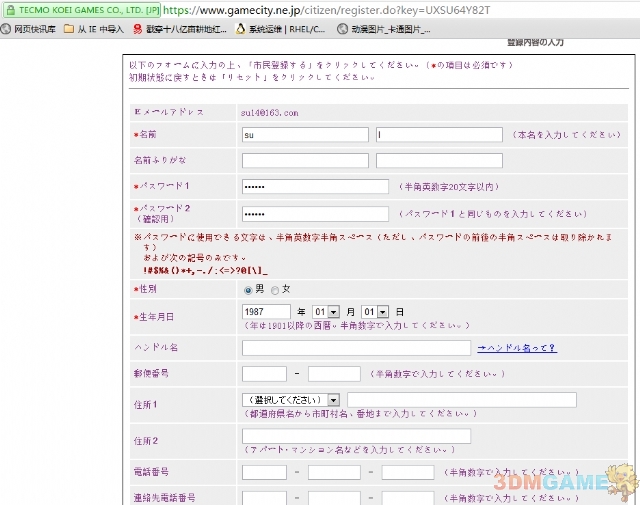Click the first name field containing su
The image size is (640, 505).
click(305, 134)
